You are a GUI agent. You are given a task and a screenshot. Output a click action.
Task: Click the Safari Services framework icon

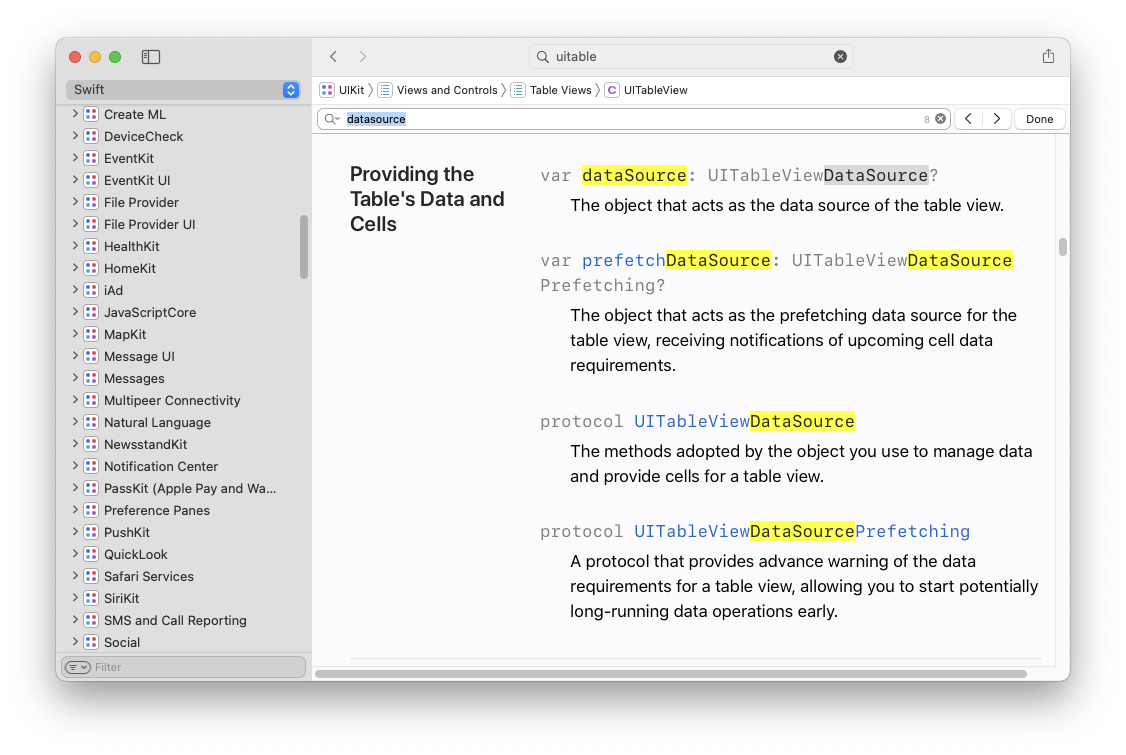(x=91, y=576)
